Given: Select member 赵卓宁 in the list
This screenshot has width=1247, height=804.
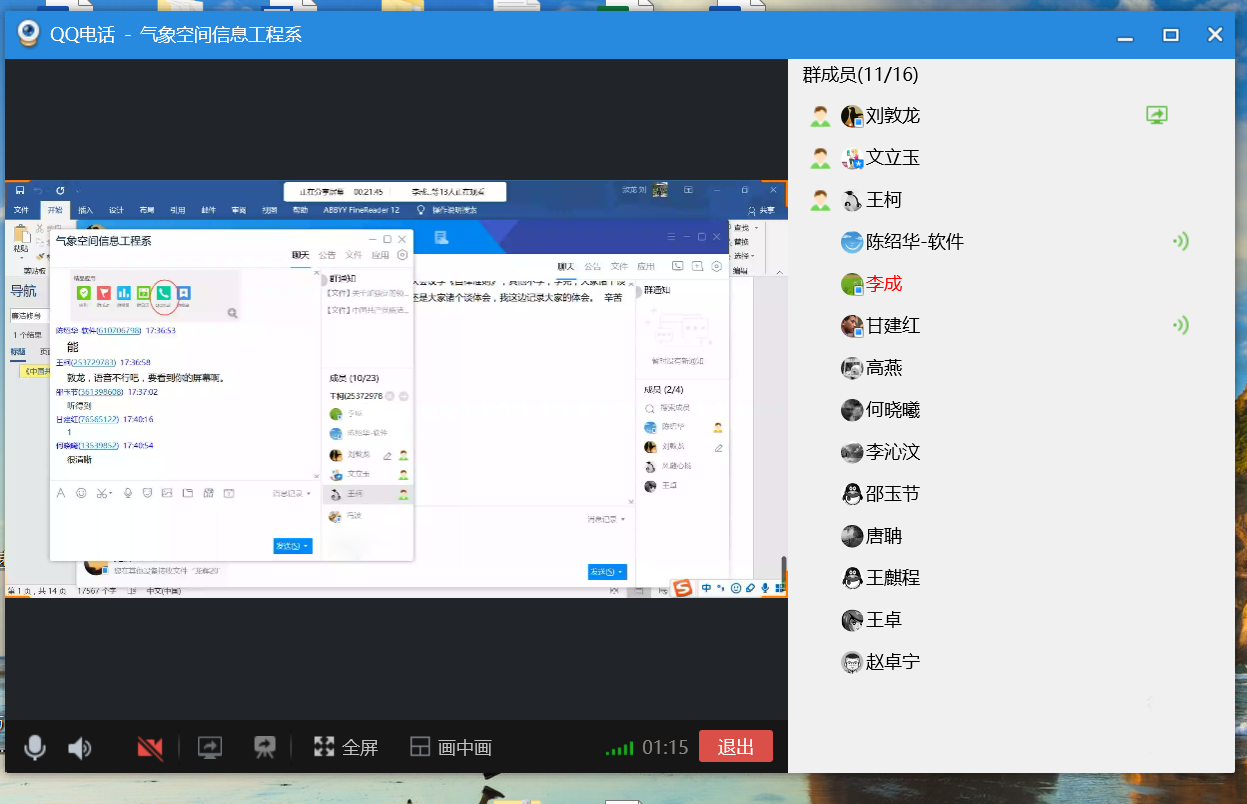Looking at the screenshot, I should pos(892,662).
